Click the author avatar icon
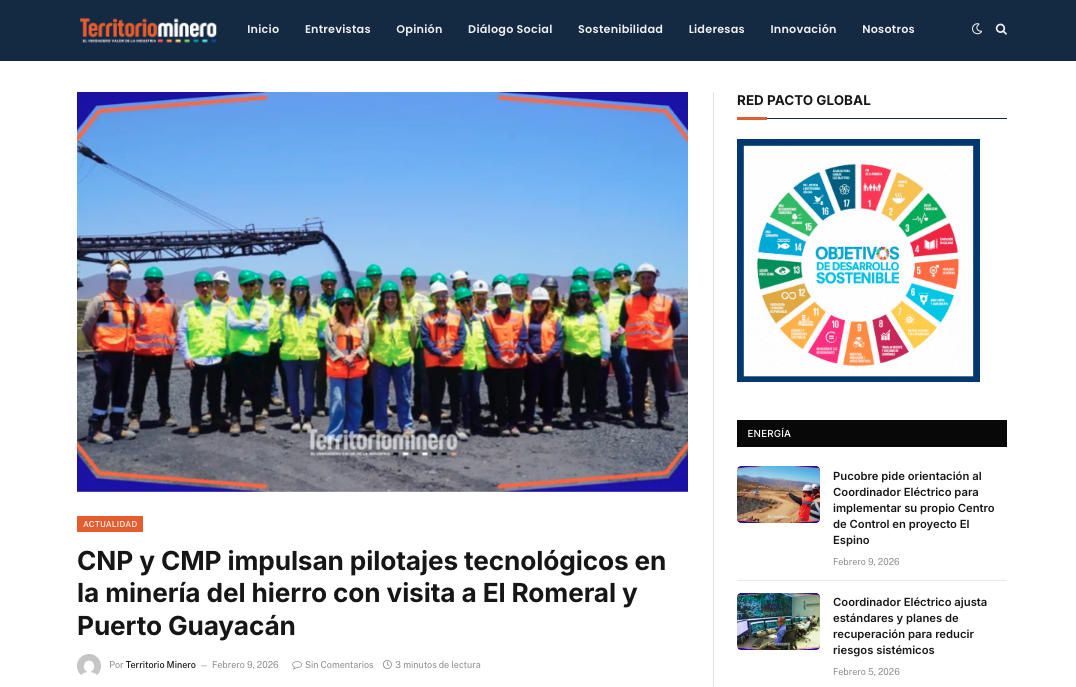Image resolution: width=1076 pixels, height=687 pixels. (89, 665)
